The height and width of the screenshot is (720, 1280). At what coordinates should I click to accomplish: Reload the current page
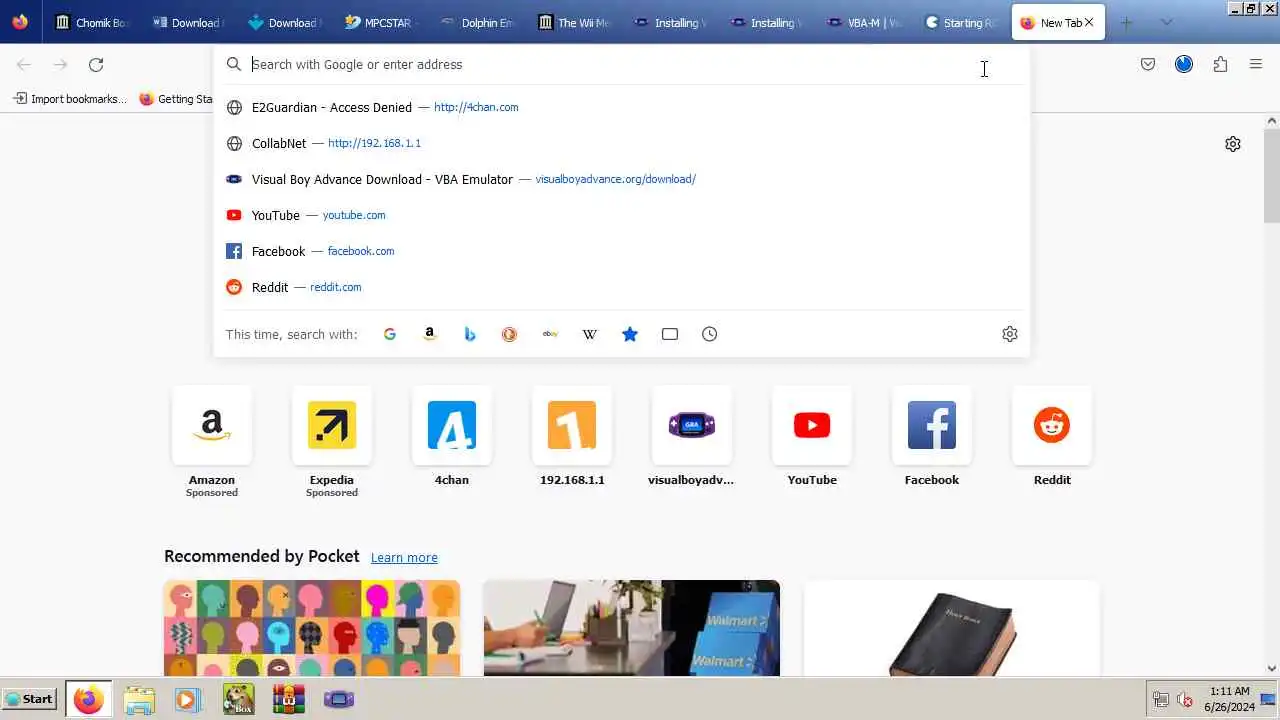(96, 65)
